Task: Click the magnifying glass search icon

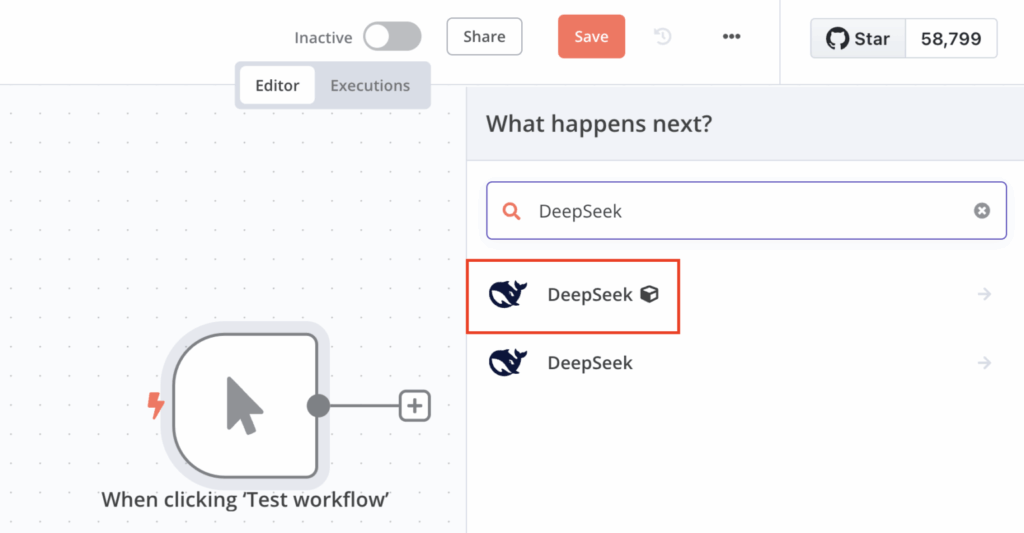Action: click(x=512, y=211)
